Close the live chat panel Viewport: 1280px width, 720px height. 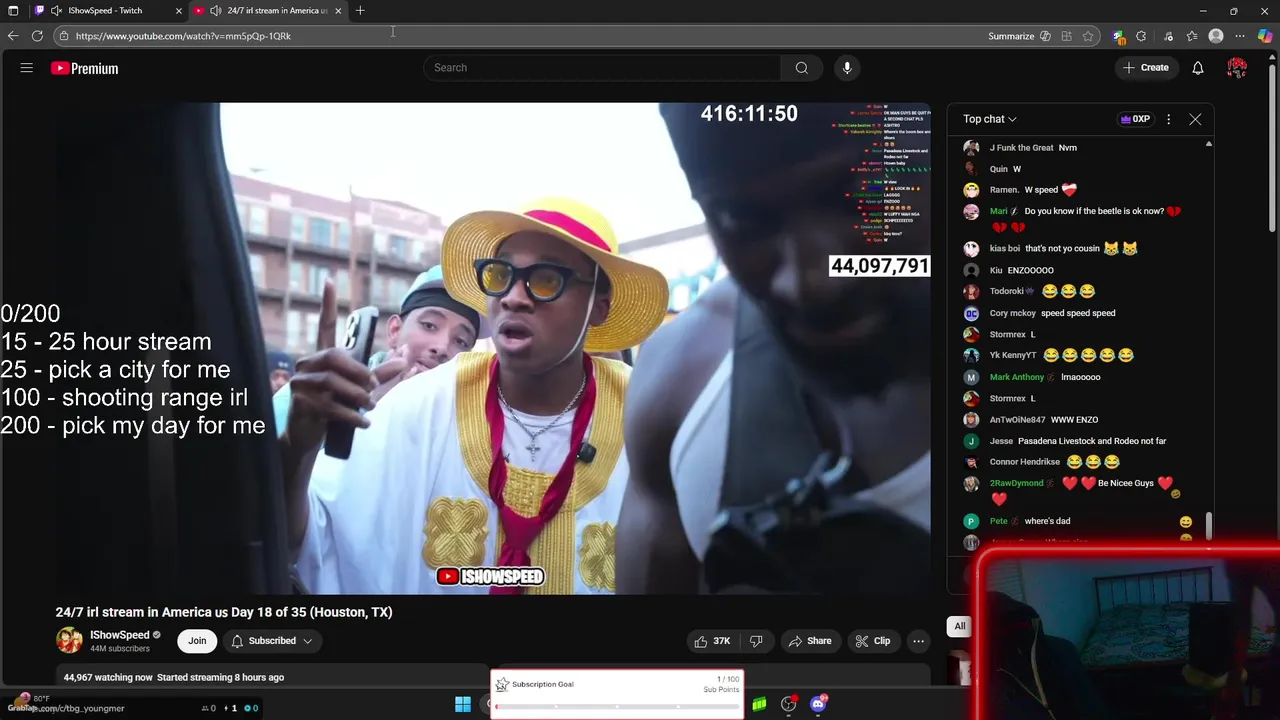[x=1195, y=119]
